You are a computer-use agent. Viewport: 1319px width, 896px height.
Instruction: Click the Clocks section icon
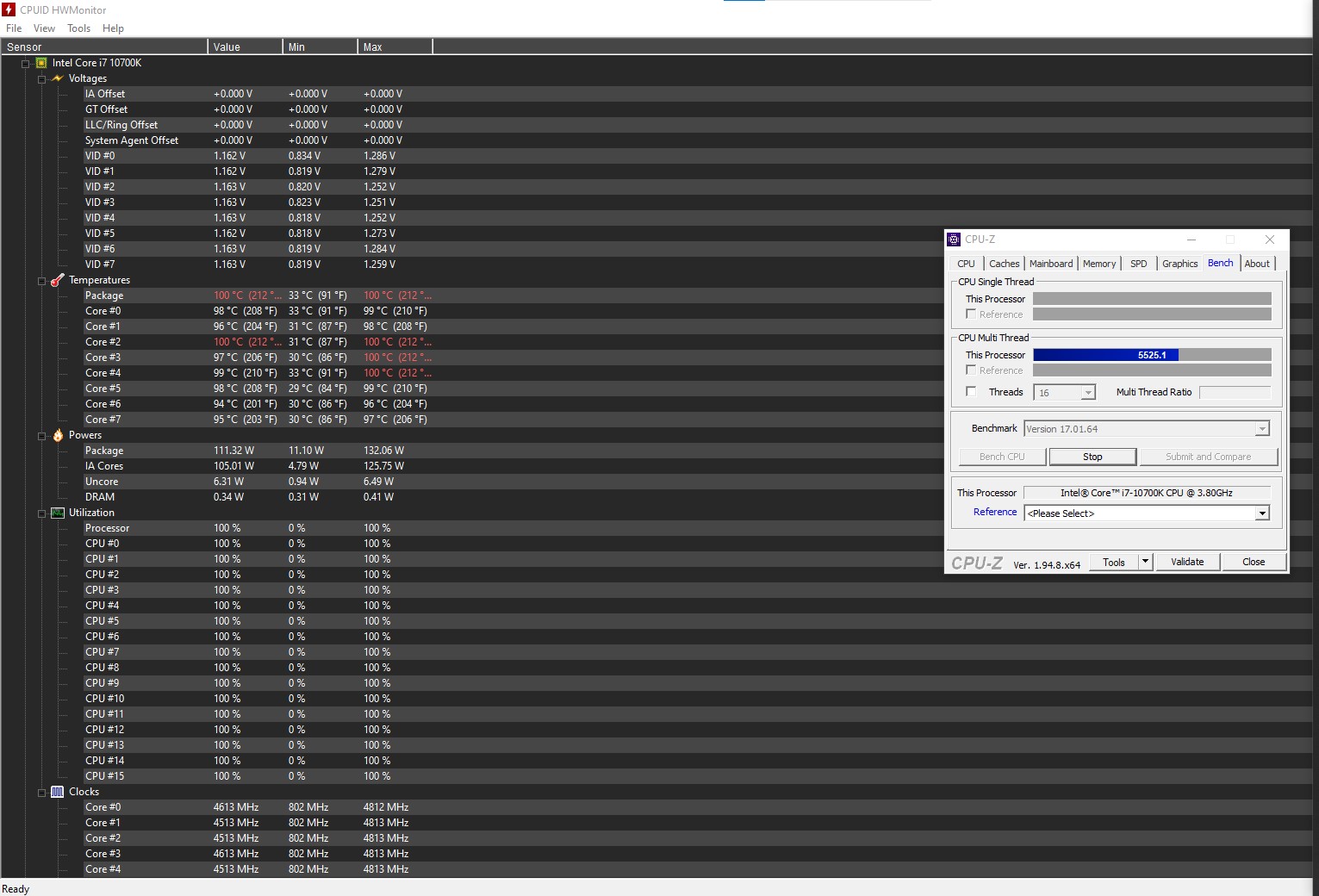(58, 792)
